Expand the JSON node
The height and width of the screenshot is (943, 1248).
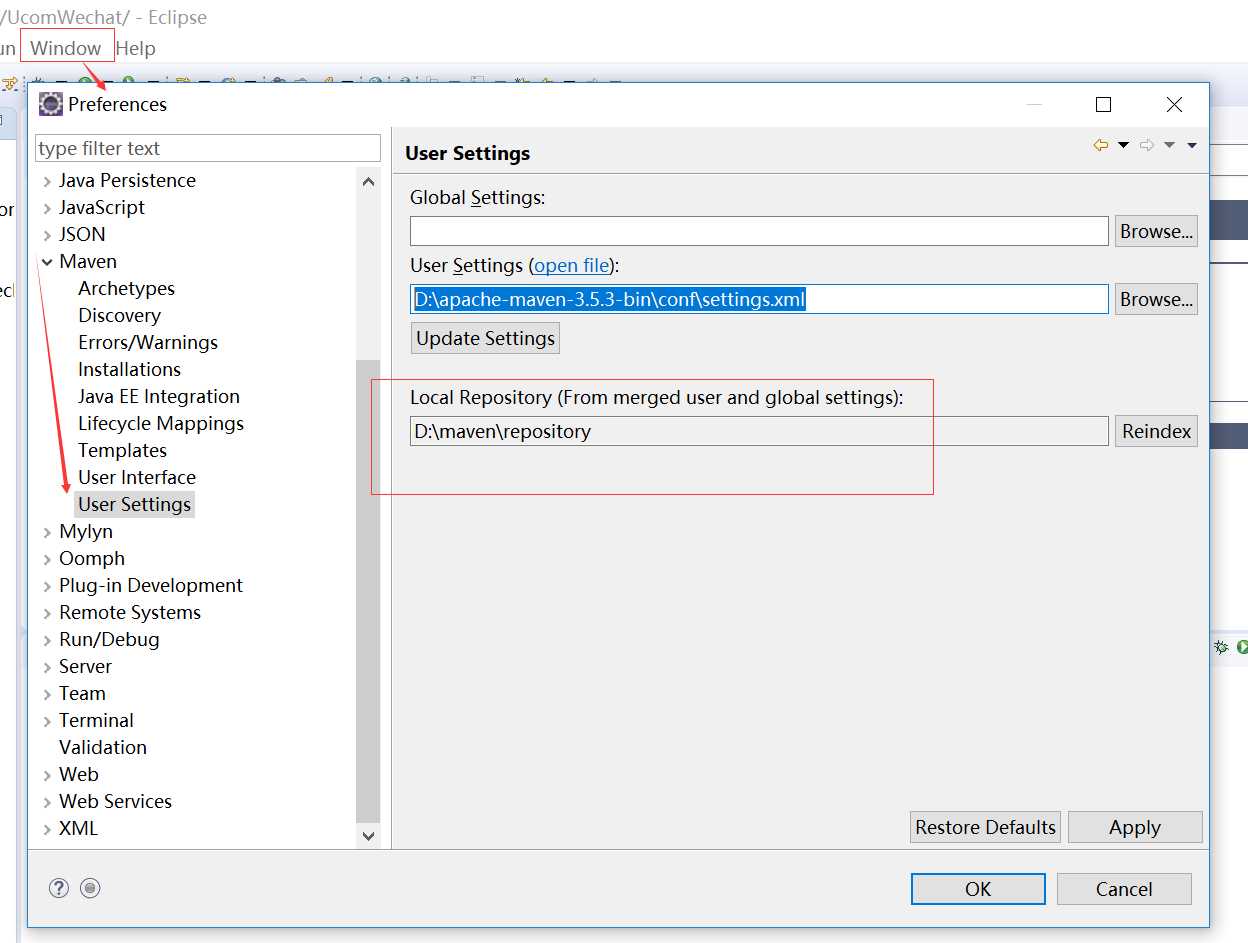(47, 235)
